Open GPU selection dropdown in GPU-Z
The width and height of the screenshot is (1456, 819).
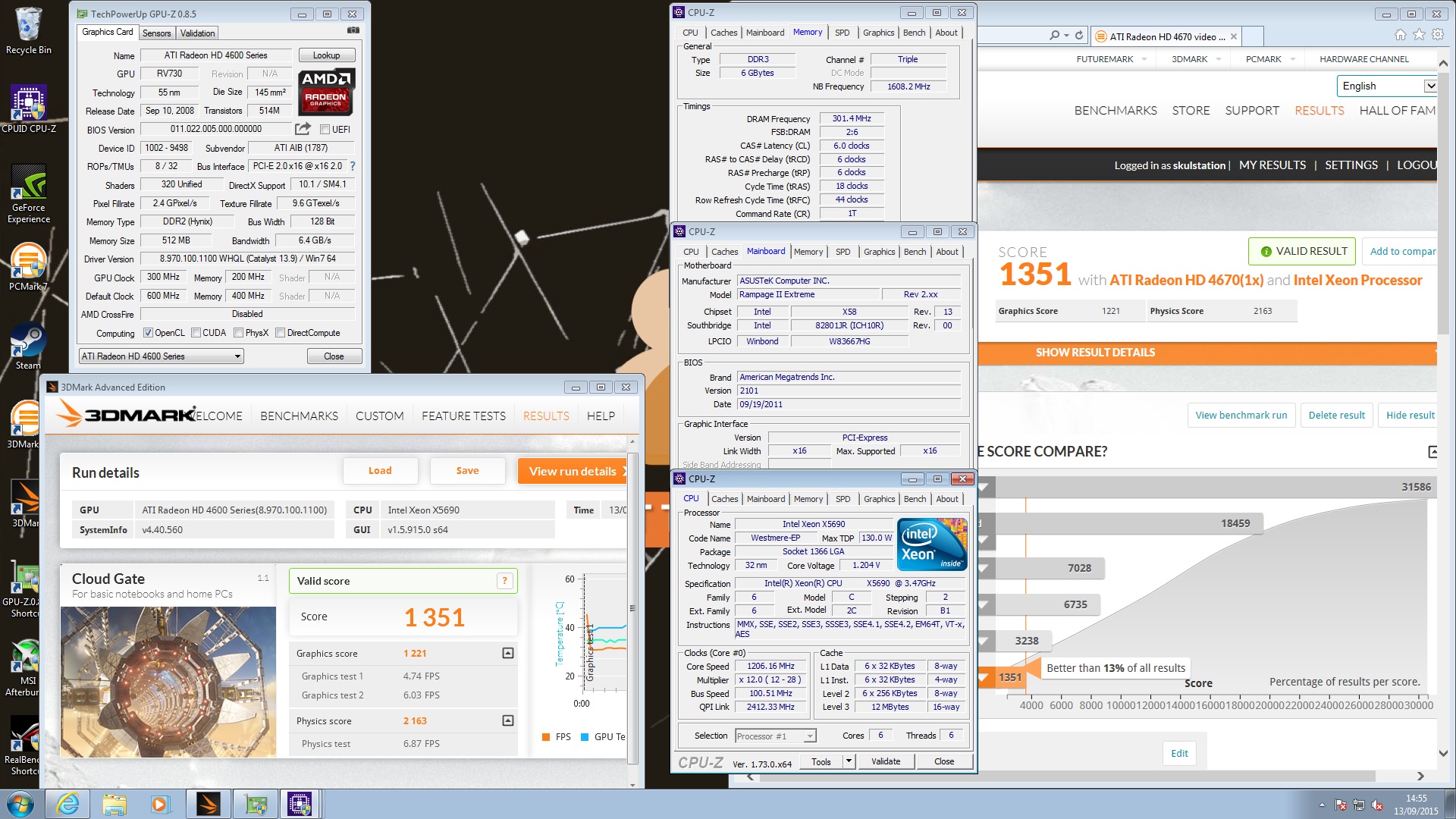pos(161,356)
